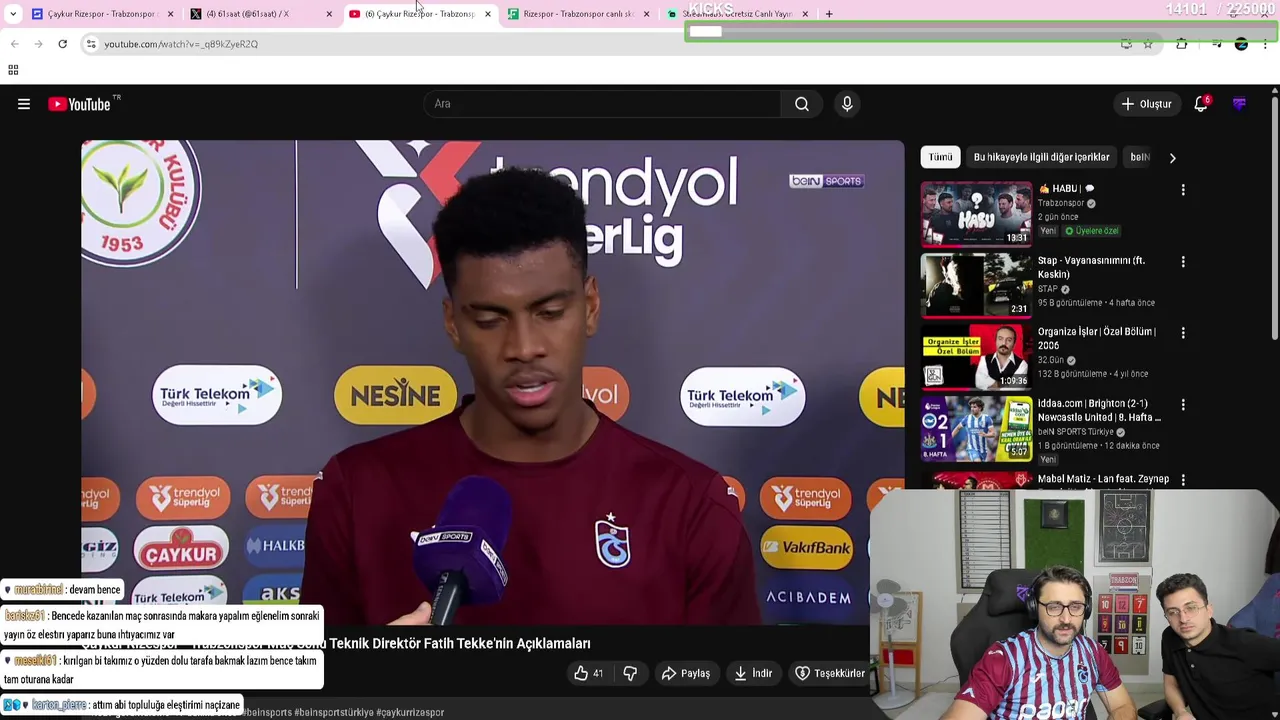1280x720 pixels.
Task: View site information icon in address bar
Action: [91, 44]
